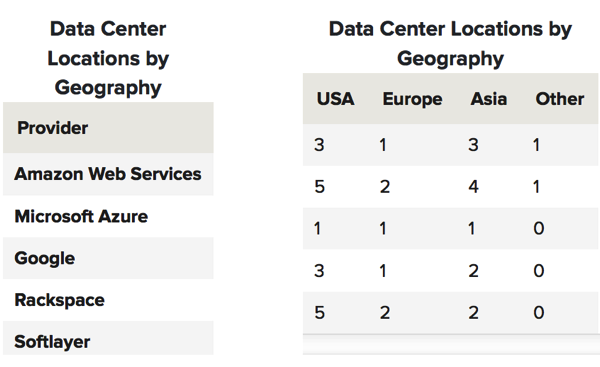600x367 pixels.
Task: Select the Provider column header
Action: click(x=52, y=128)
